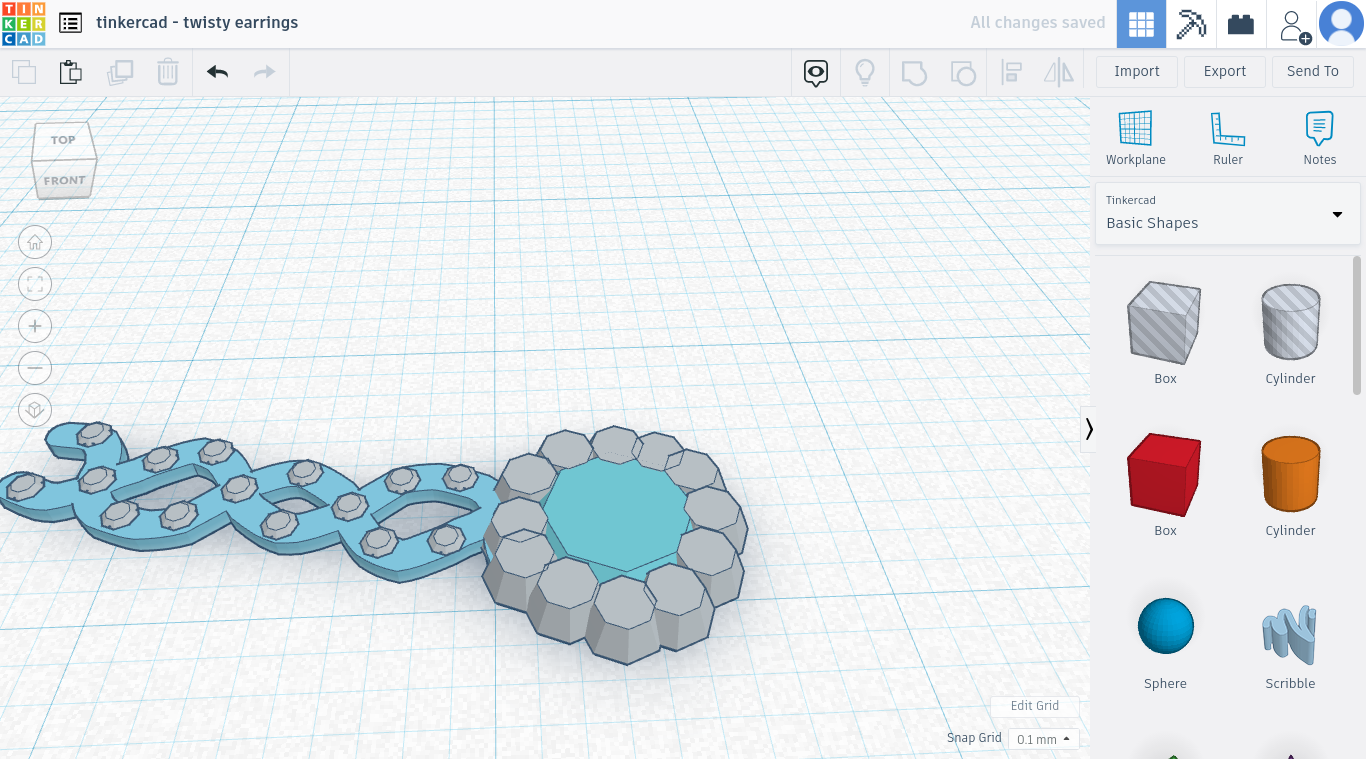Click the FRONT face of view cube
Viewport: 1366px width, 759px height.
pos(64,180)
